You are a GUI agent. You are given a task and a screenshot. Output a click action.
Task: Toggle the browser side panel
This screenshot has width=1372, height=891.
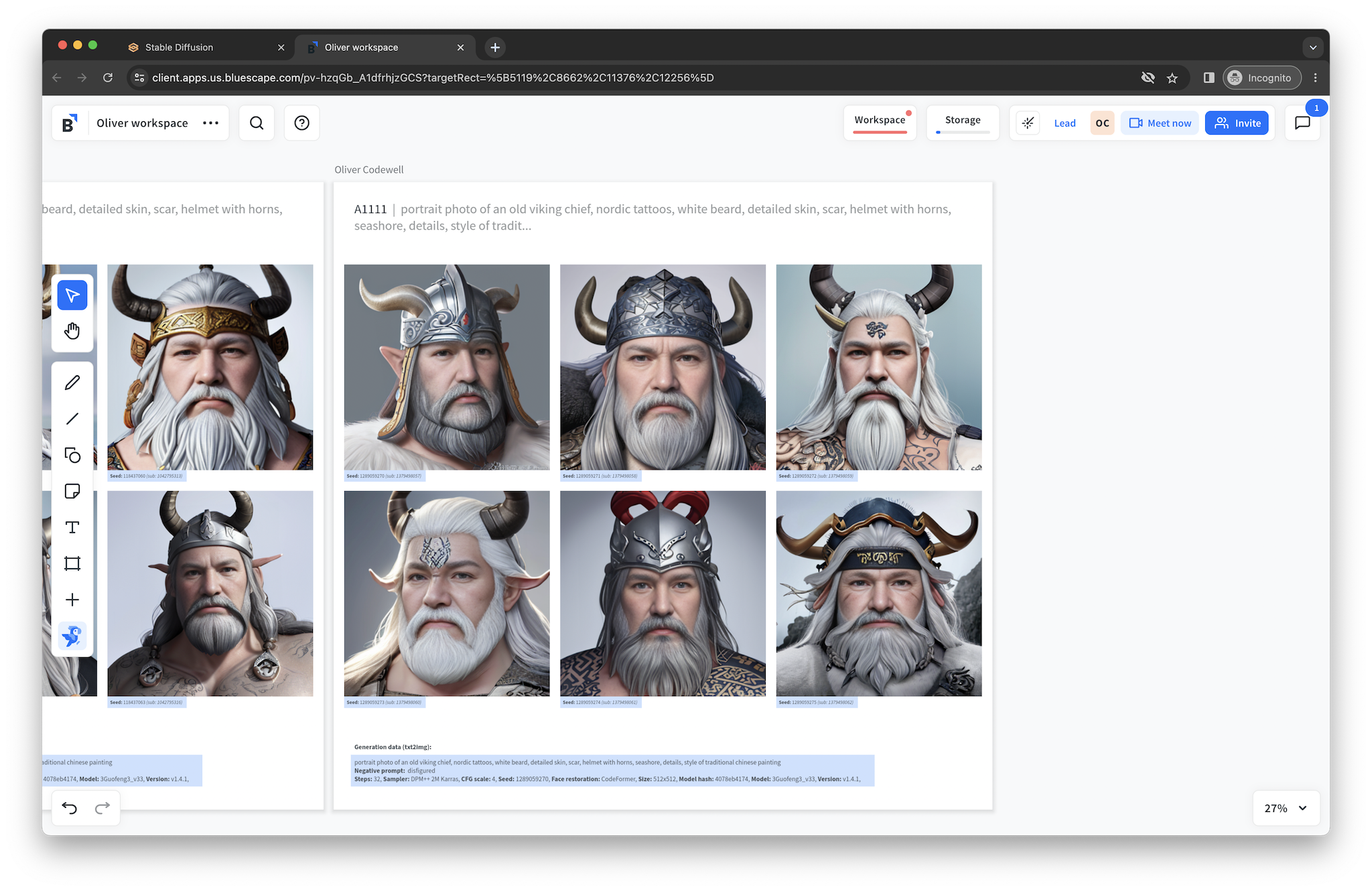pos(1209,78)
